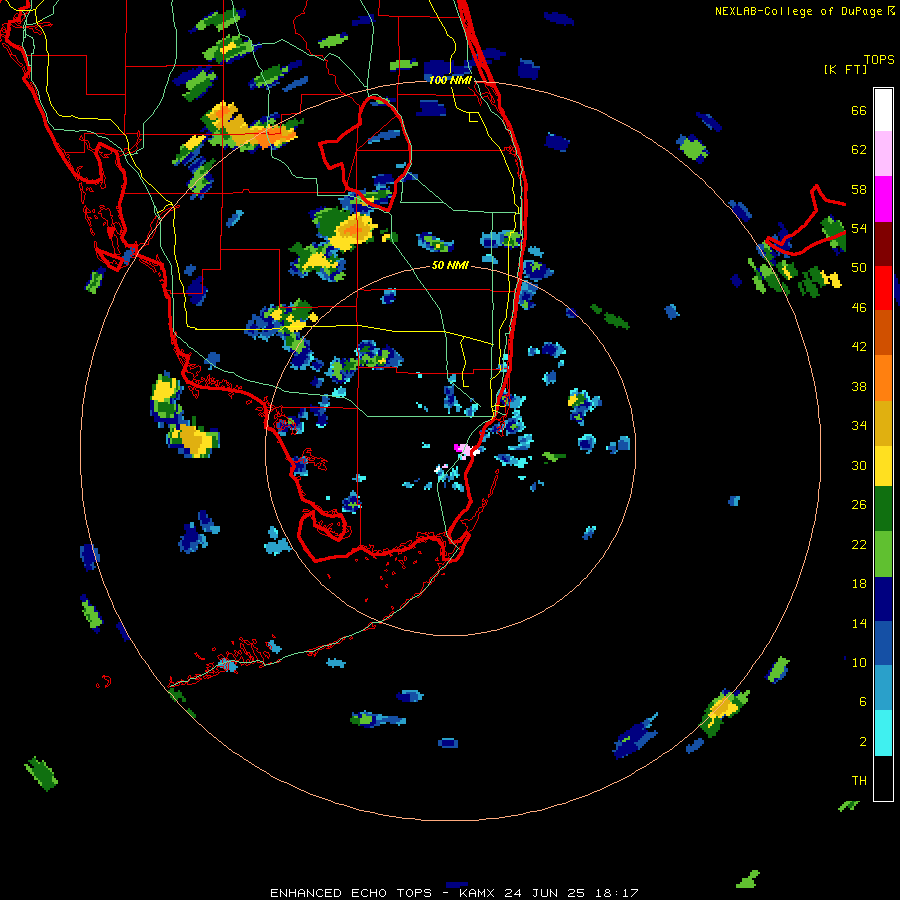
Task: Click the 22 legend value
Action: [859, 544]
